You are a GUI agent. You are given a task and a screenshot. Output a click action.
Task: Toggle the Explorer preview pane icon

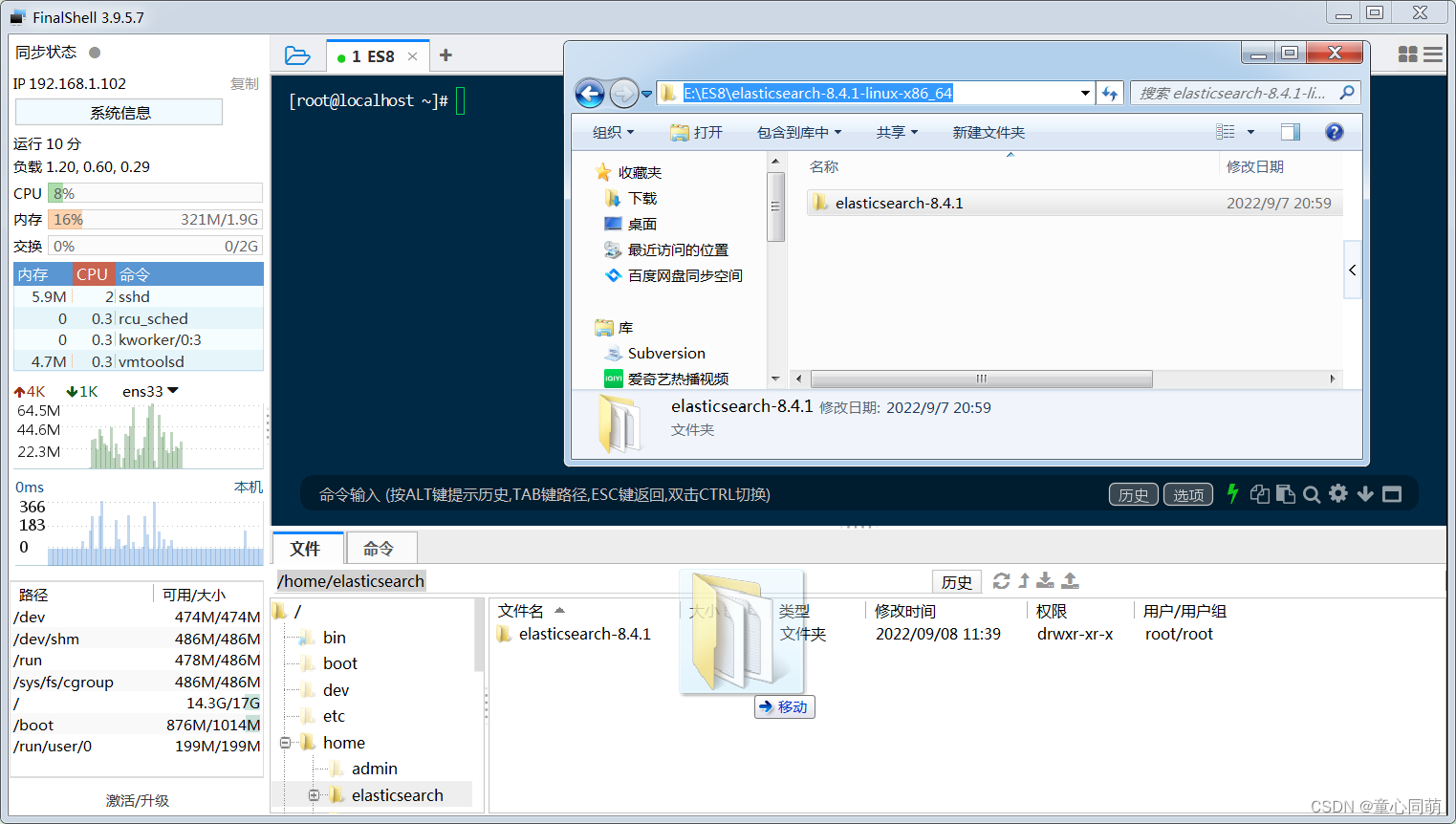click(x=1291, y=132)
